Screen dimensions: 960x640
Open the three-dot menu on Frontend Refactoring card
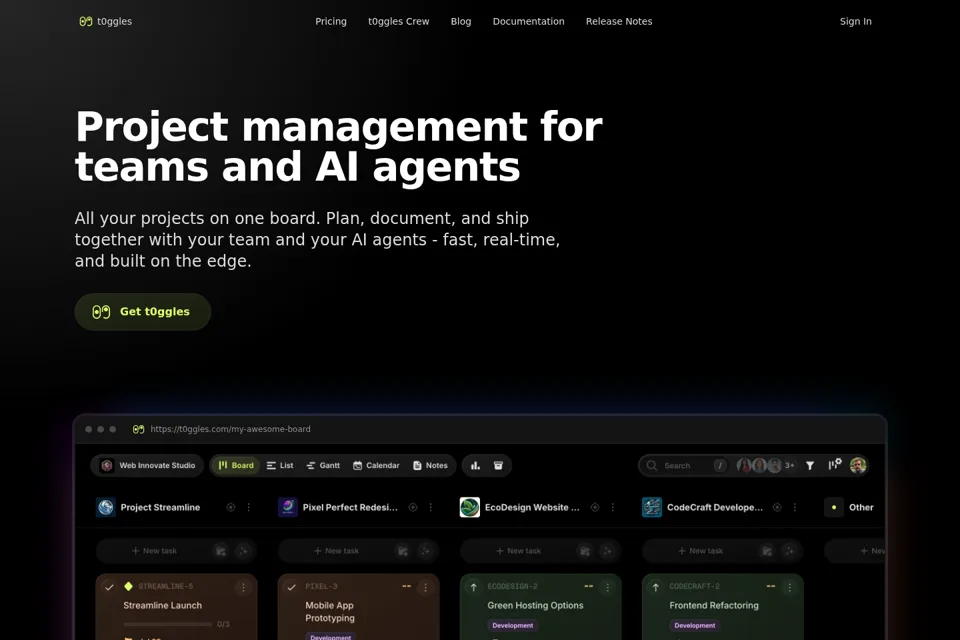point(789,587)
